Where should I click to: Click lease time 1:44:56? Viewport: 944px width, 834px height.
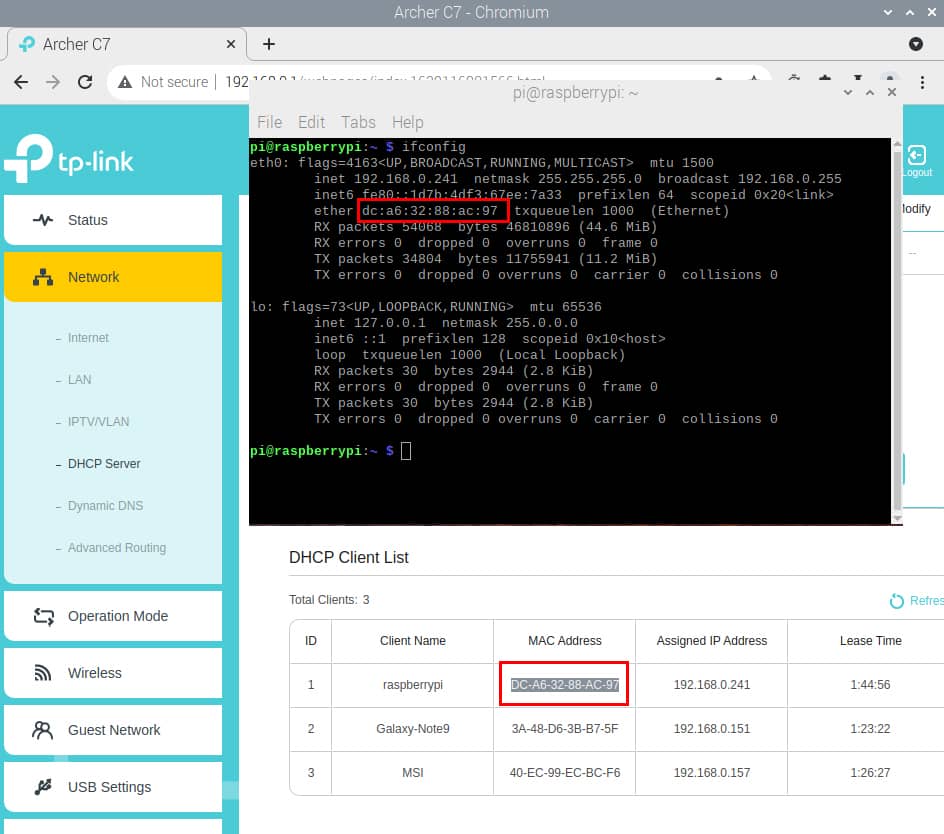870,685
